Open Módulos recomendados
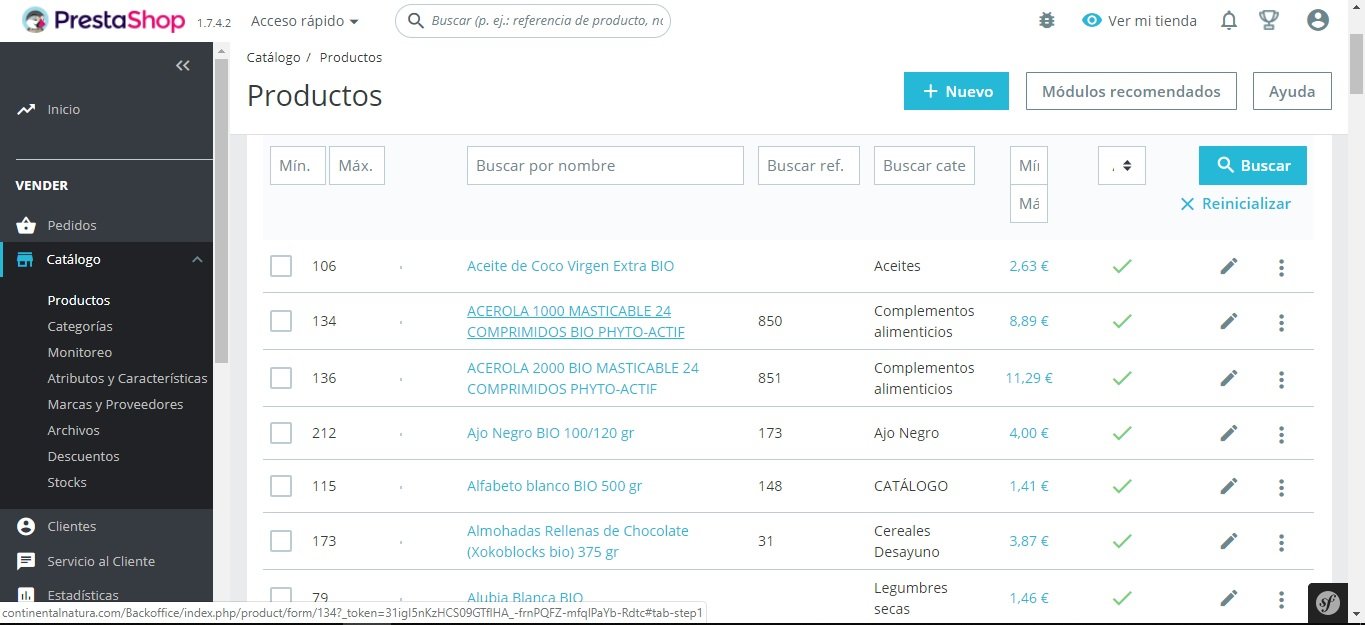The height and width of the screenshot is (625, 1365). click(1131, 91)
